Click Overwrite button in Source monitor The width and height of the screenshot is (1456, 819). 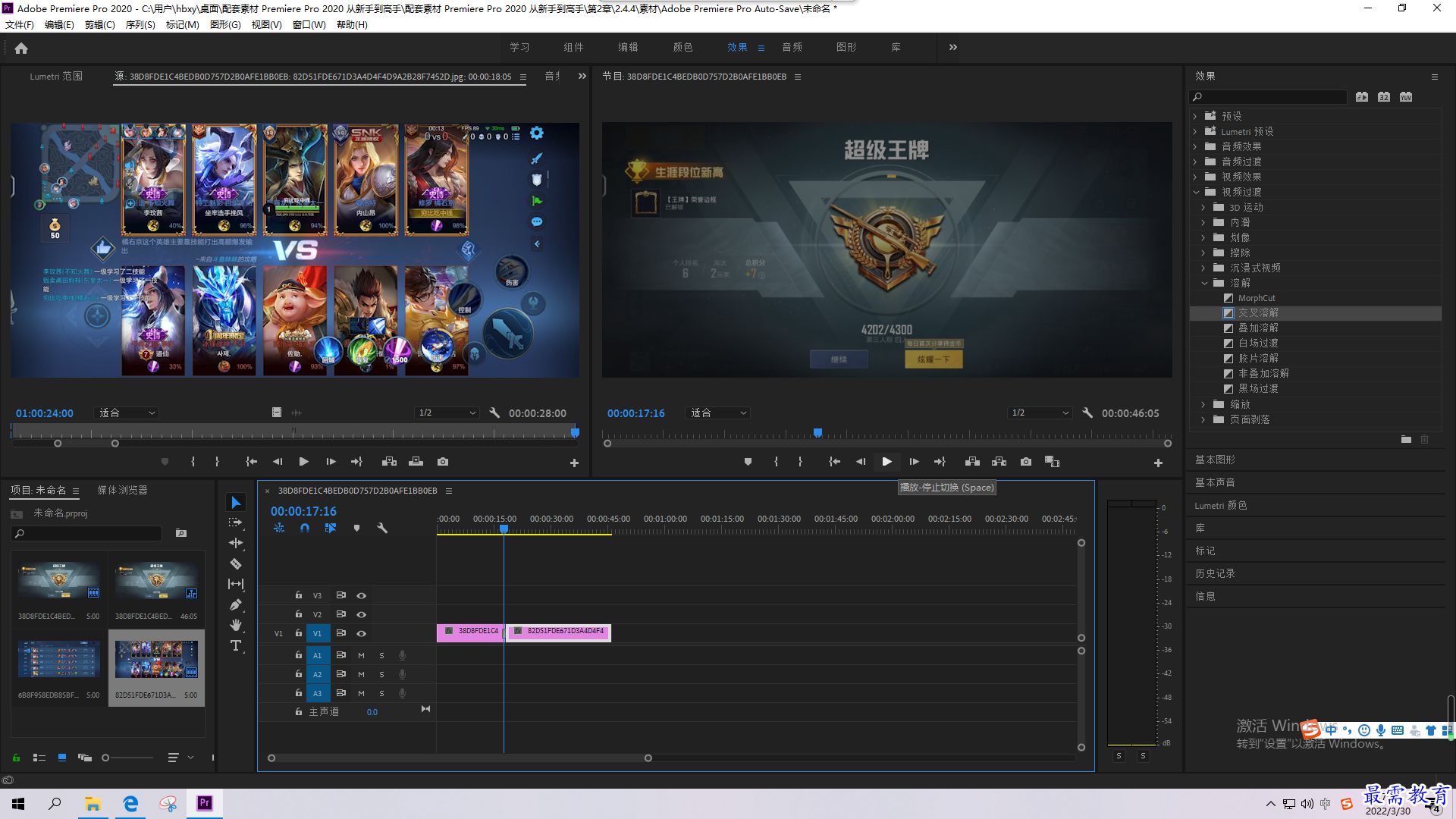(x=416, y=462)
